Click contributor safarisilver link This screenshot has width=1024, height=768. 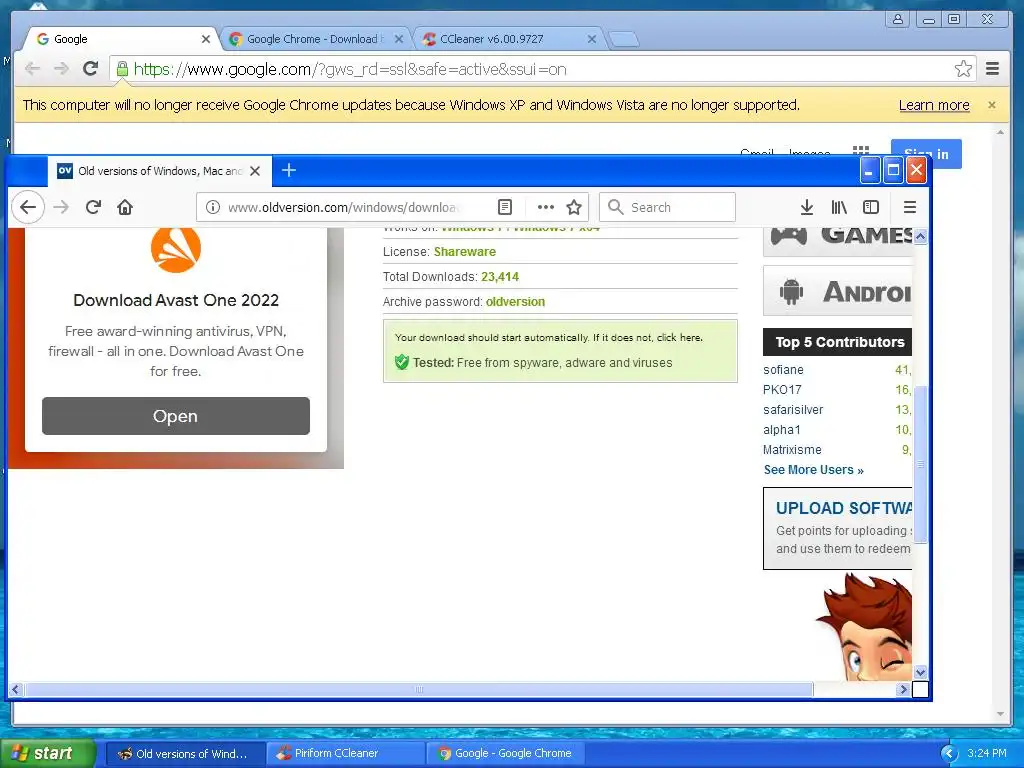click(793, 409)
